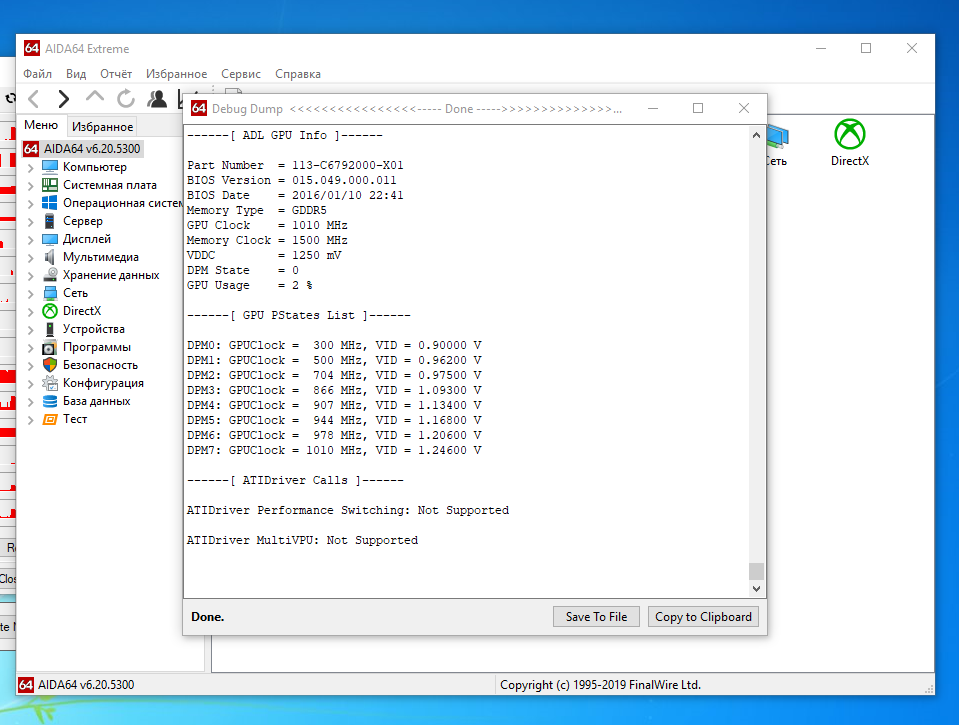Click the Forward navigation arrow

64,99
